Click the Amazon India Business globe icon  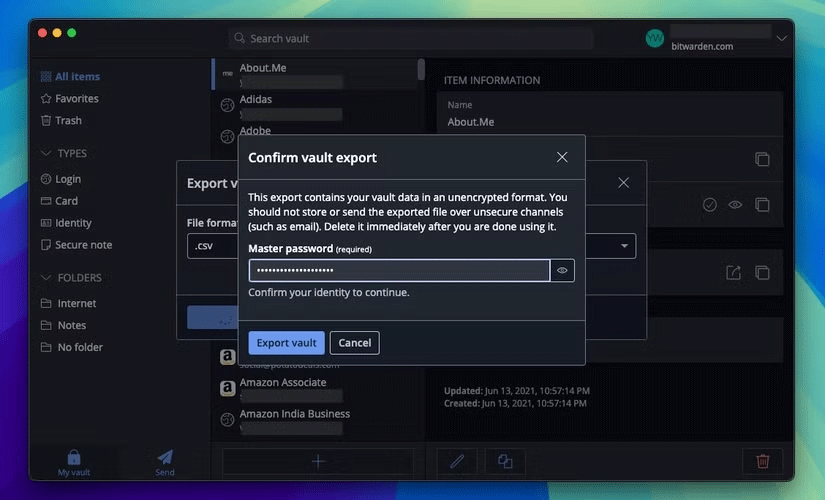(x=227, y=419)
